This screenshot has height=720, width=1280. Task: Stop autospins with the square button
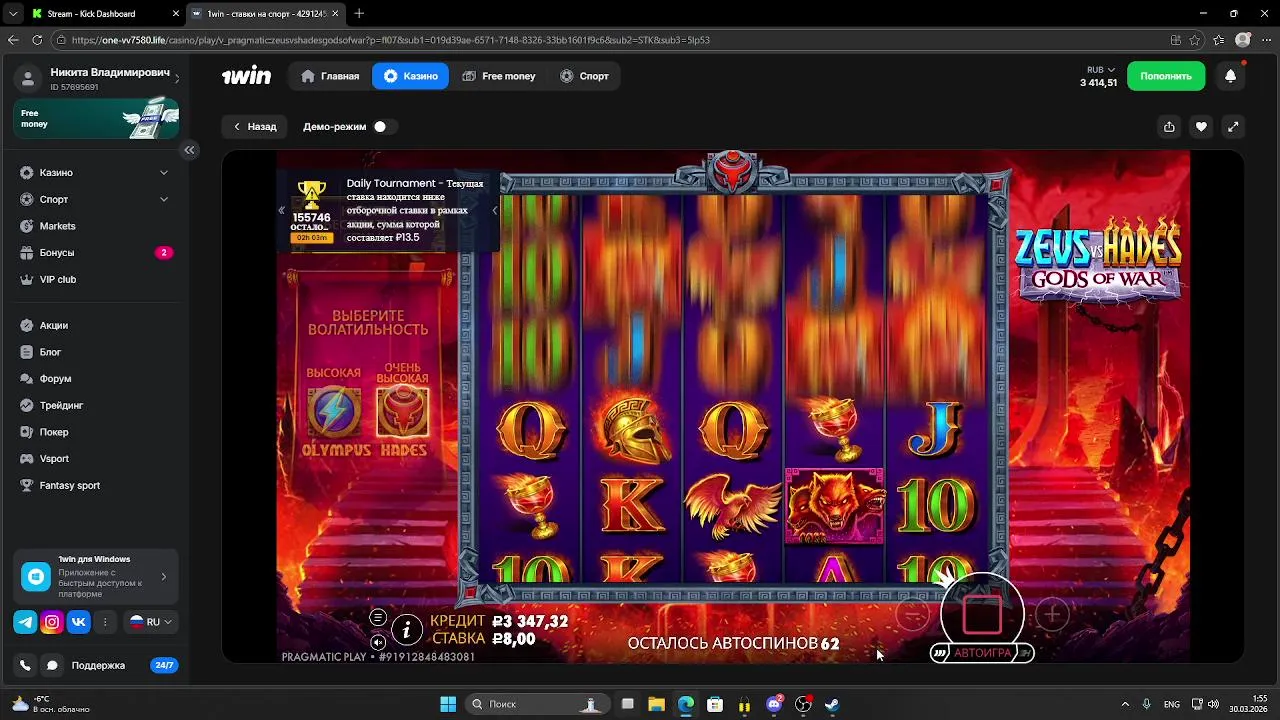[x=982, y=615]
